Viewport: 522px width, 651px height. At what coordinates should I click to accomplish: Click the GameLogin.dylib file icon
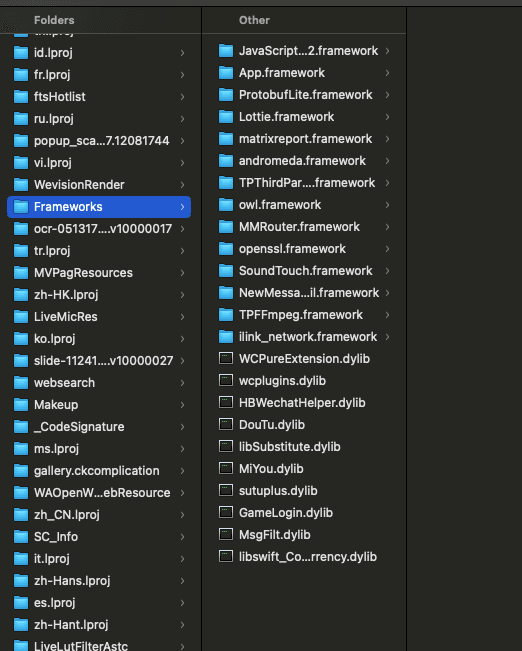click(x=226, y=512)
